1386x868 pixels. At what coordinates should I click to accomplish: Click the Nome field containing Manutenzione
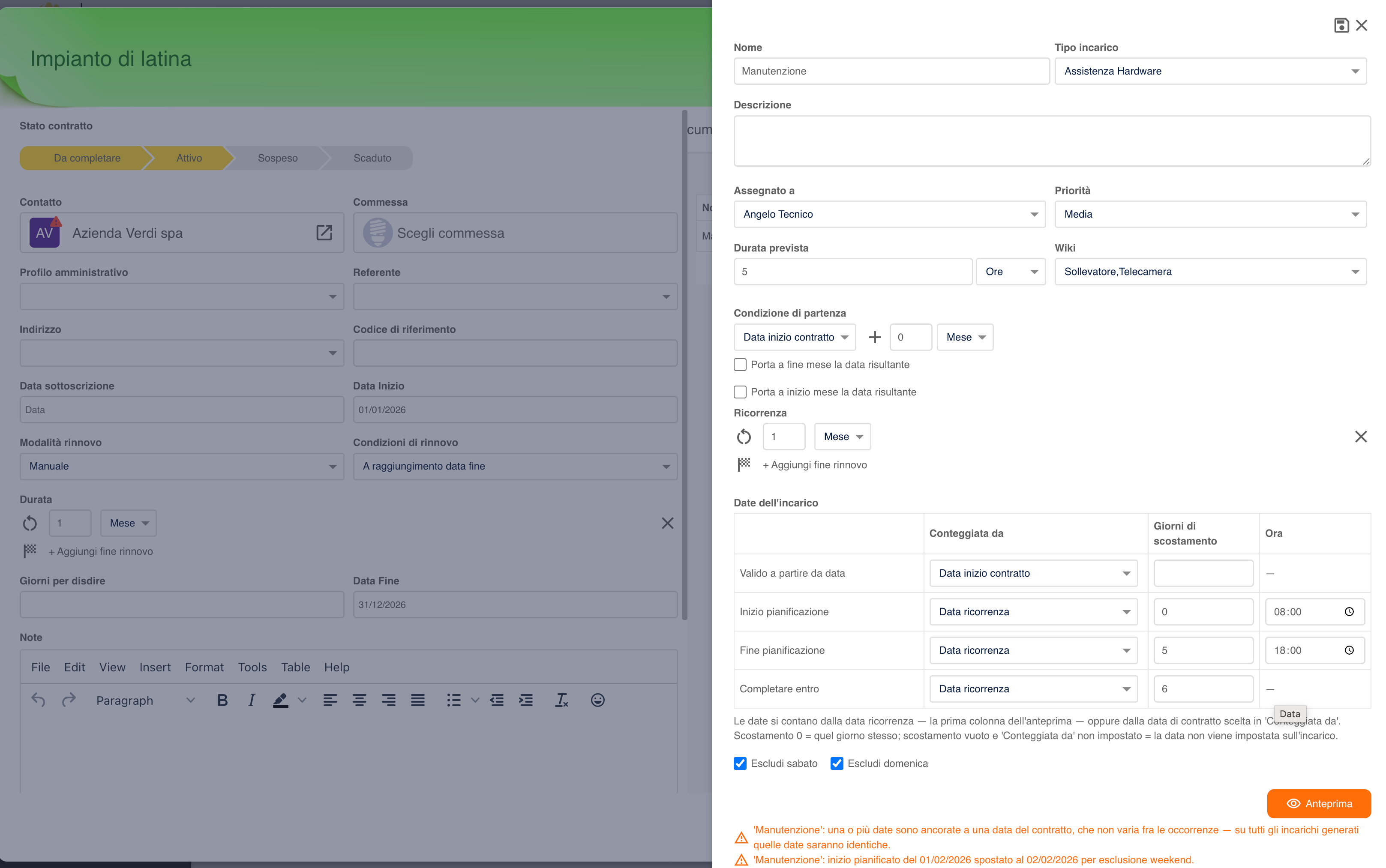pos(892,71)
